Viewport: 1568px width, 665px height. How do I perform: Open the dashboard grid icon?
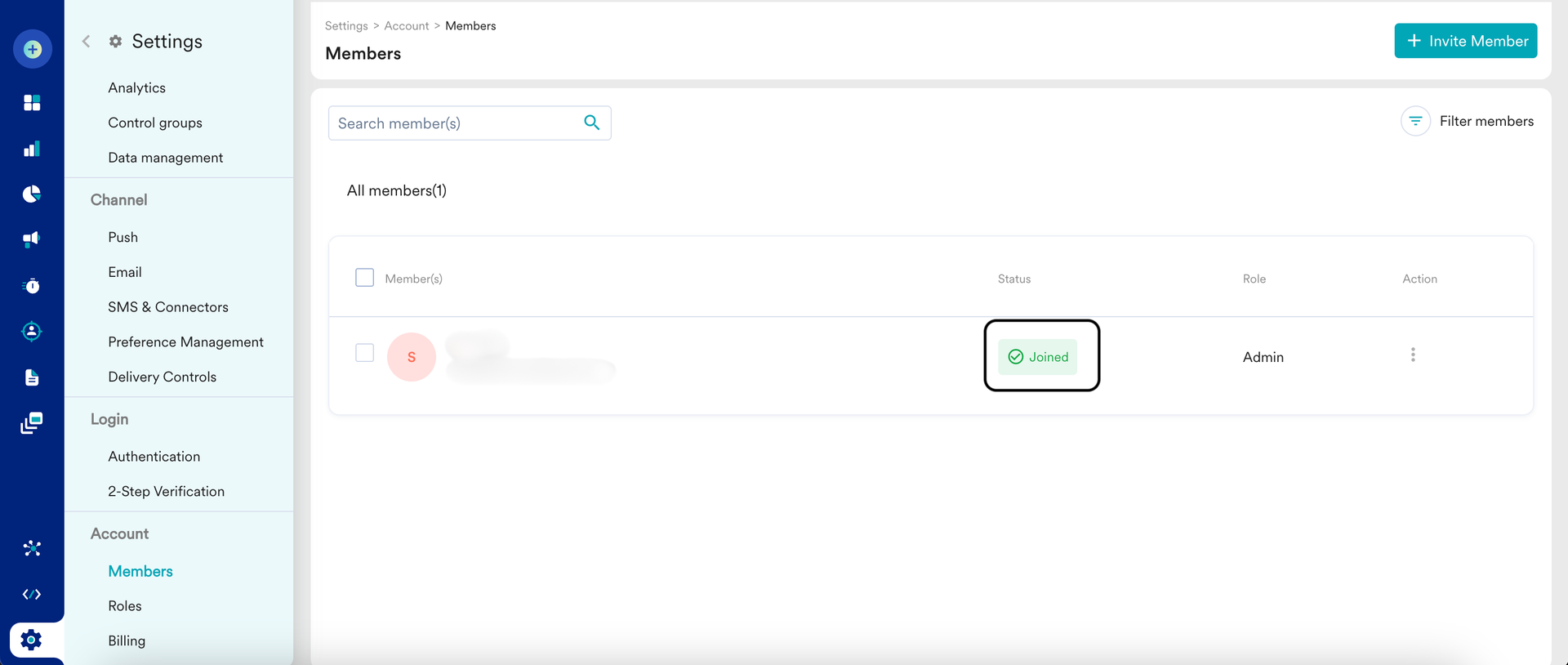[32, 103]
